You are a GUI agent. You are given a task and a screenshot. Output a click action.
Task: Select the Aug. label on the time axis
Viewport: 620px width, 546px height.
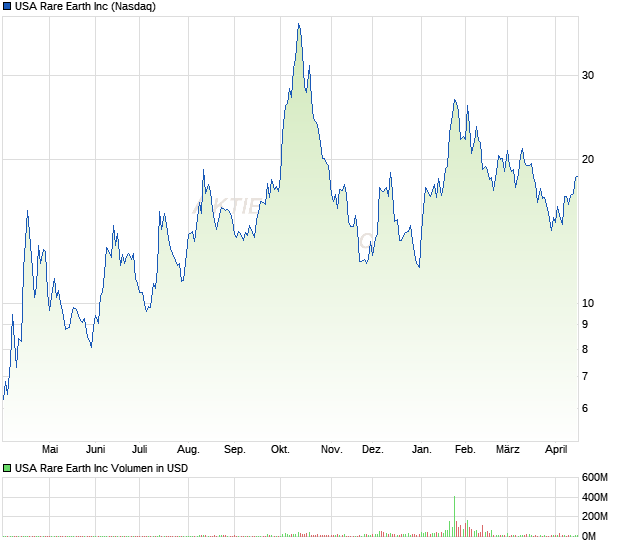(188, 450)
